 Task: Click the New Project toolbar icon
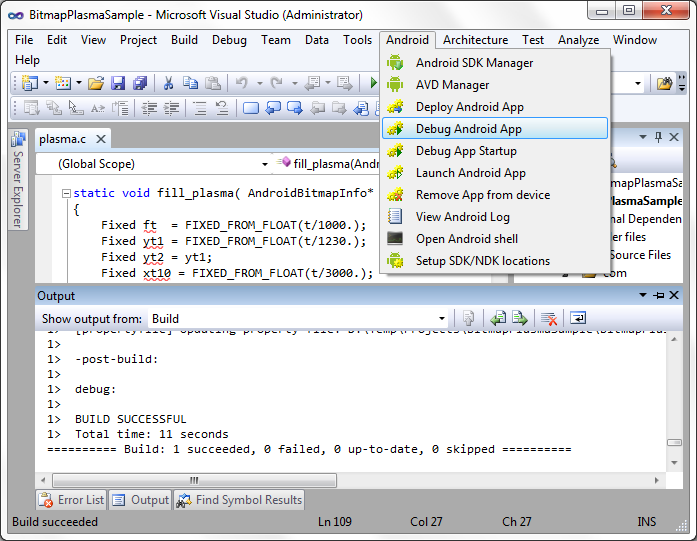pos(30,83)
